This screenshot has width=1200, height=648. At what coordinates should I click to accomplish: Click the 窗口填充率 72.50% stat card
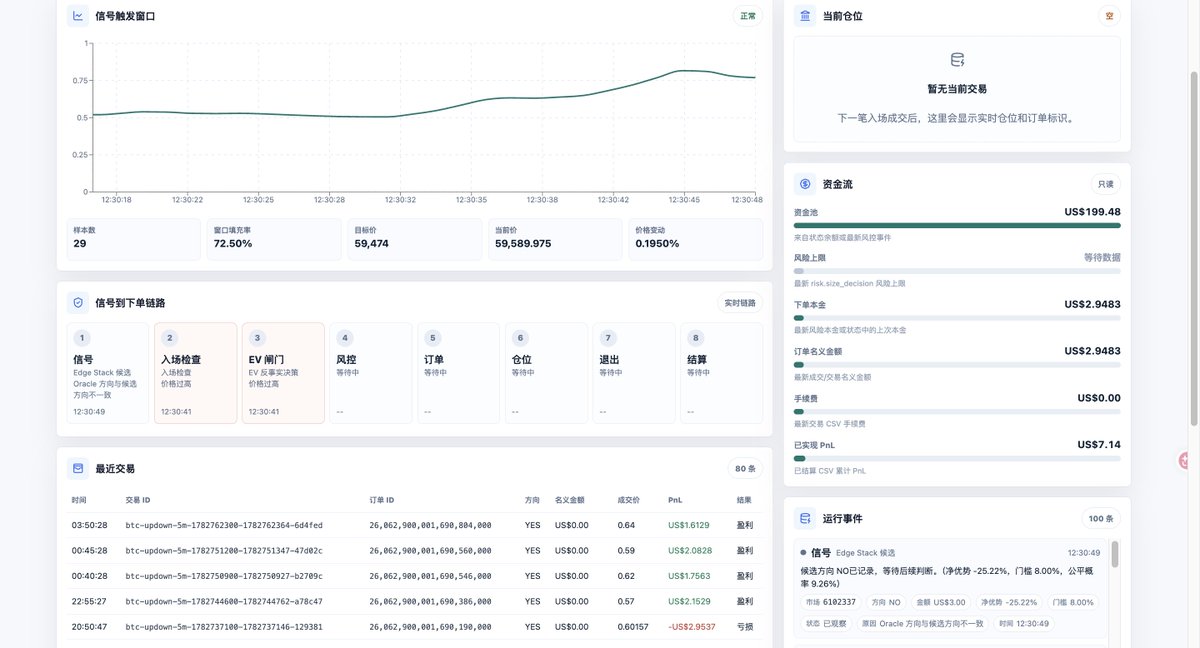pyautogui.click(x=274, y=239)
